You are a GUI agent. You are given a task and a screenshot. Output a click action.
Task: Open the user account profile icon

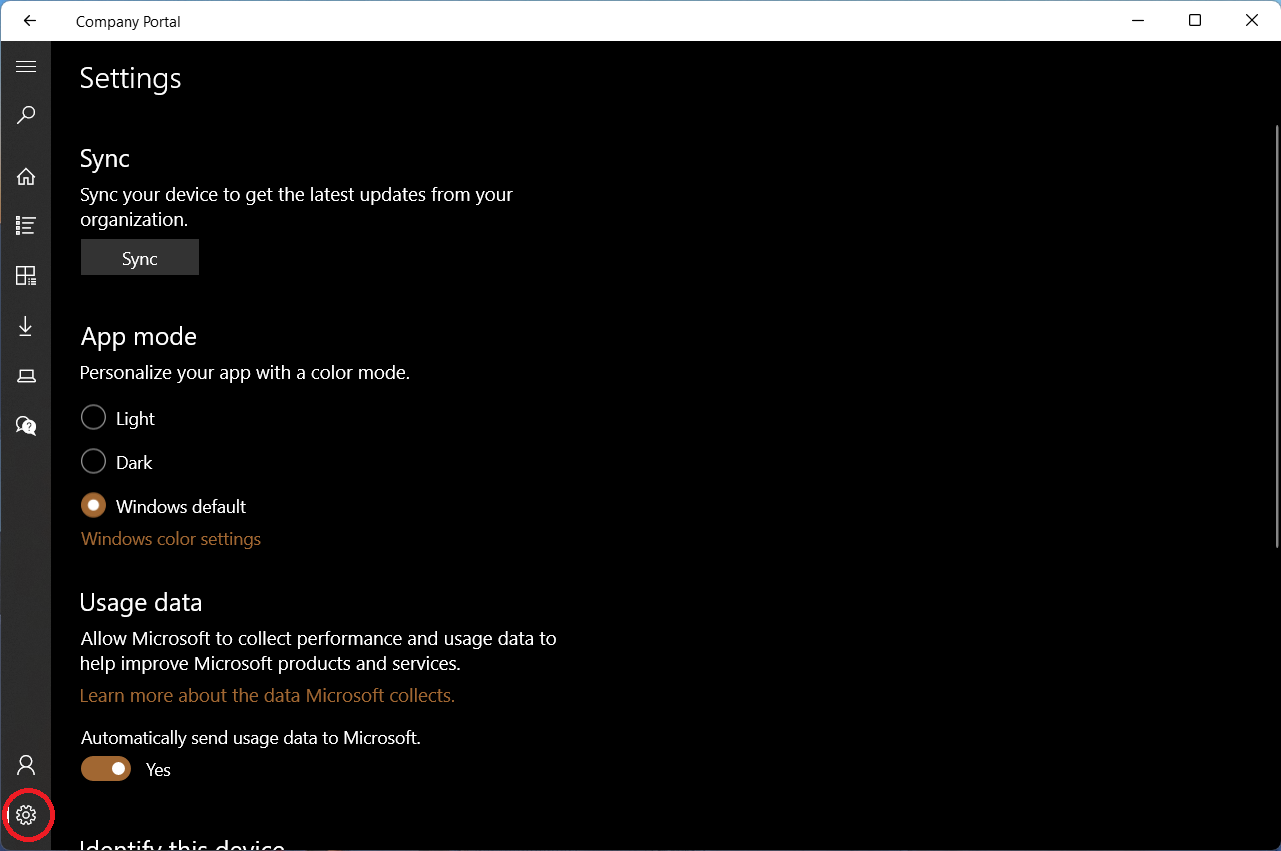26,765
